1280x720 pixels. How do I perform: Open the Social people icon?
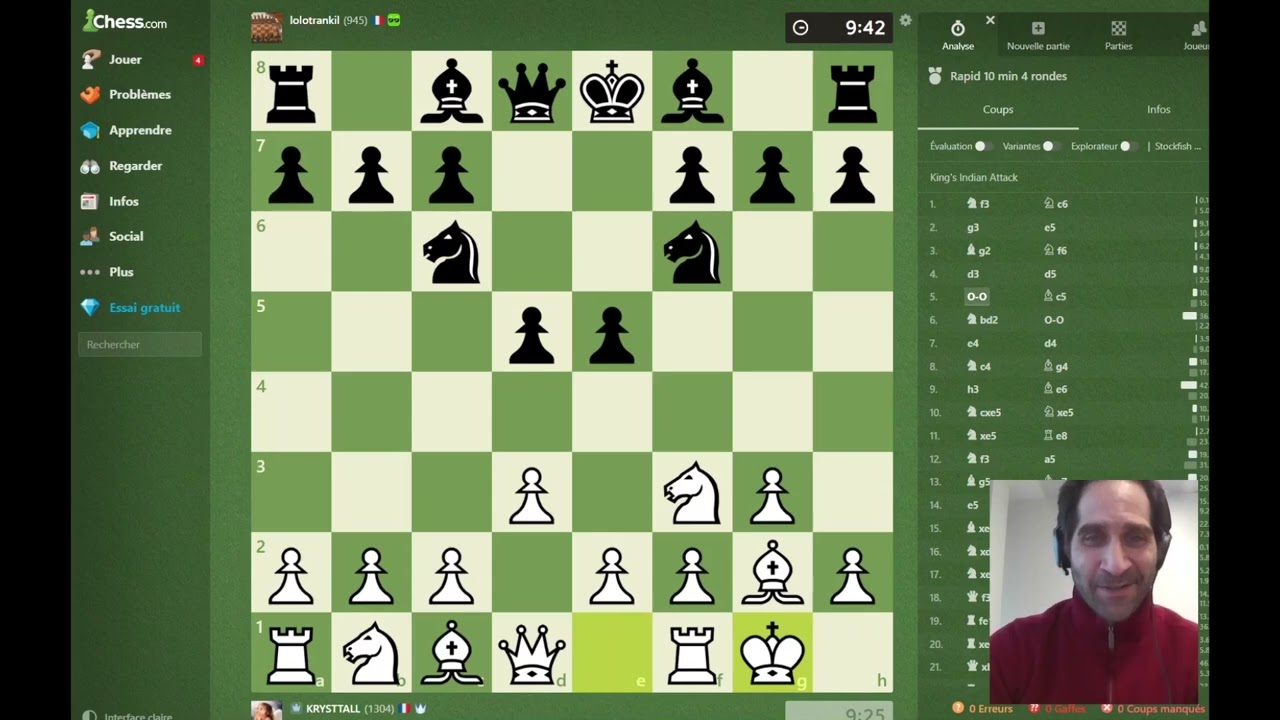click(x=91, y=236)
